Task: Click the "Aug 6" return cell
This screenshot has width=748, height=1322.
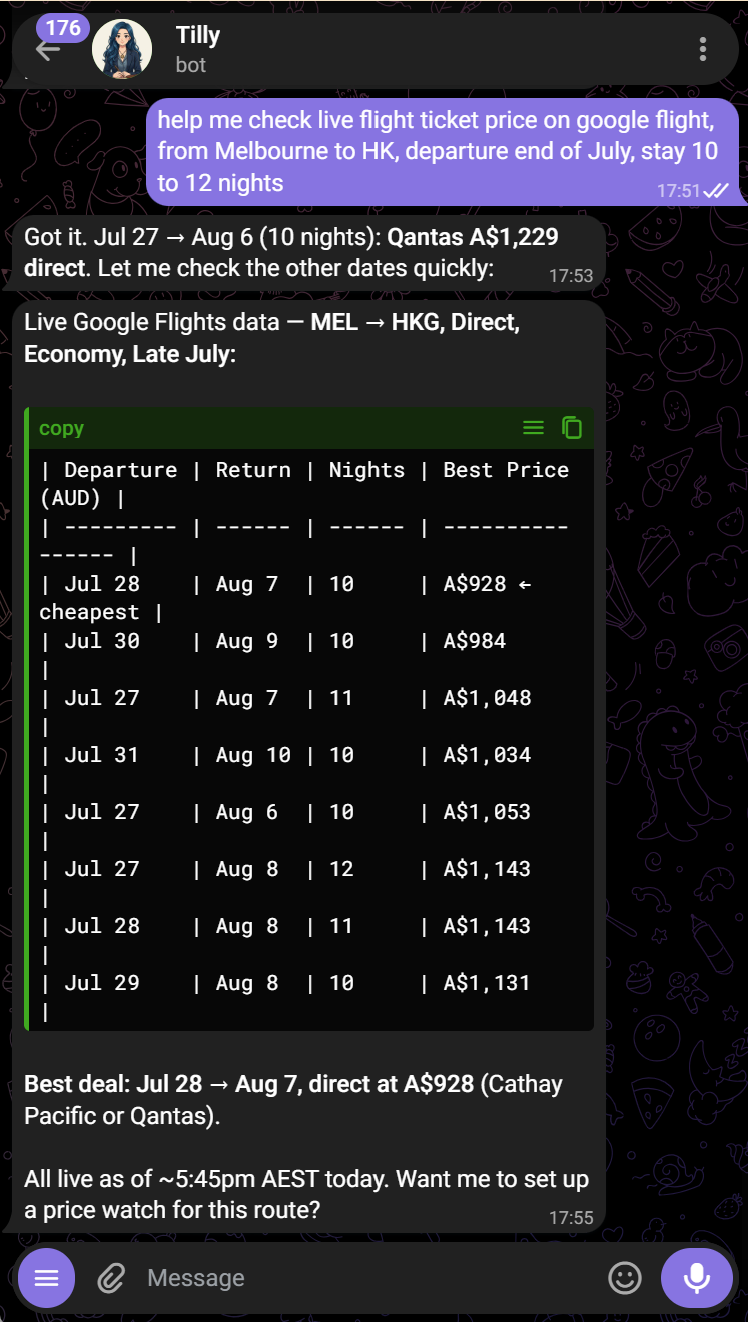Action: pos(247,812)
